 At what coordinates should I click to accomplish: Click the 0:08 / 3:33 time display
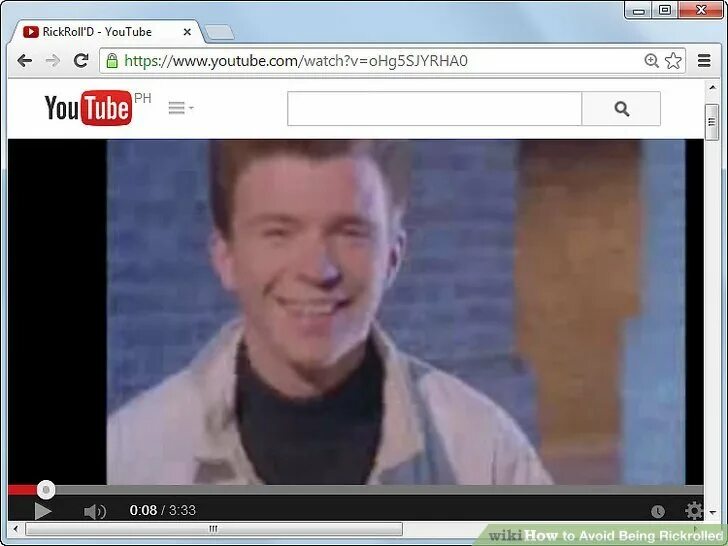point(162,510)
